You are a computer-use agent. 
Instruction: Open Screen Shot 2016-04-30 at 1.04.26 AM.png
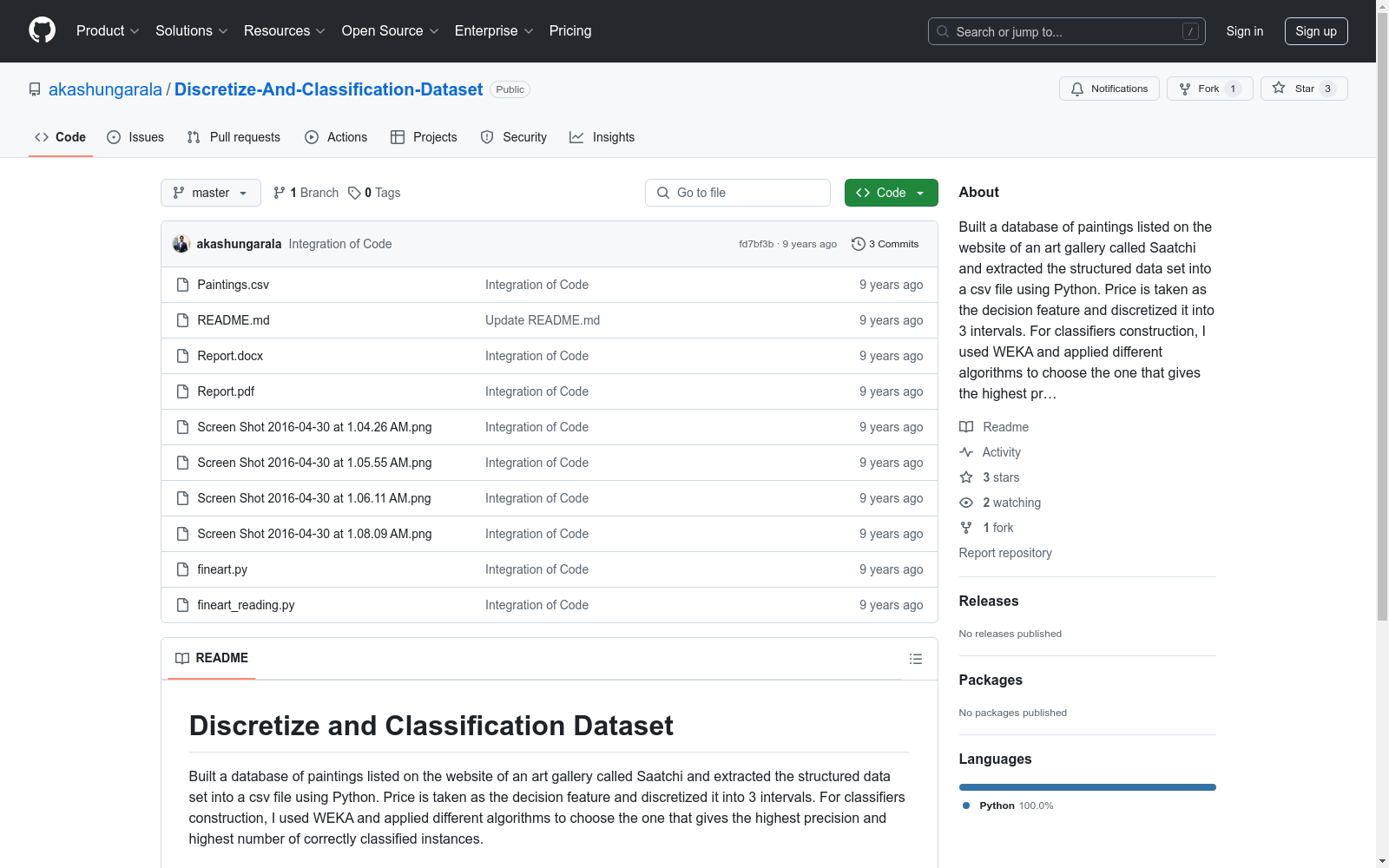tap(314, 427)
